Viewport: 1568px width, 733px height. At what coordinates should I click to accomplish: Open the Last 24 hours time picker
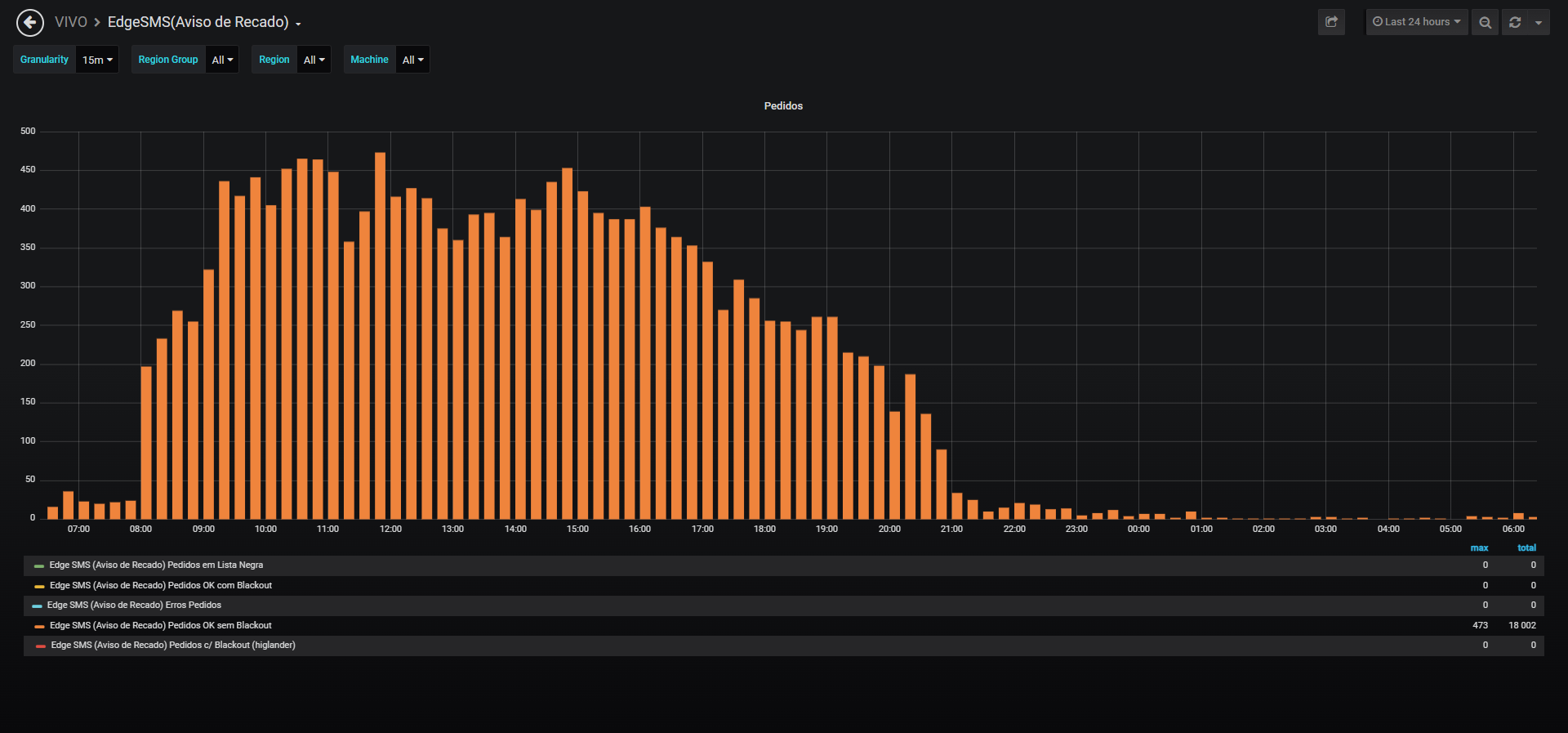[1417, 22]
